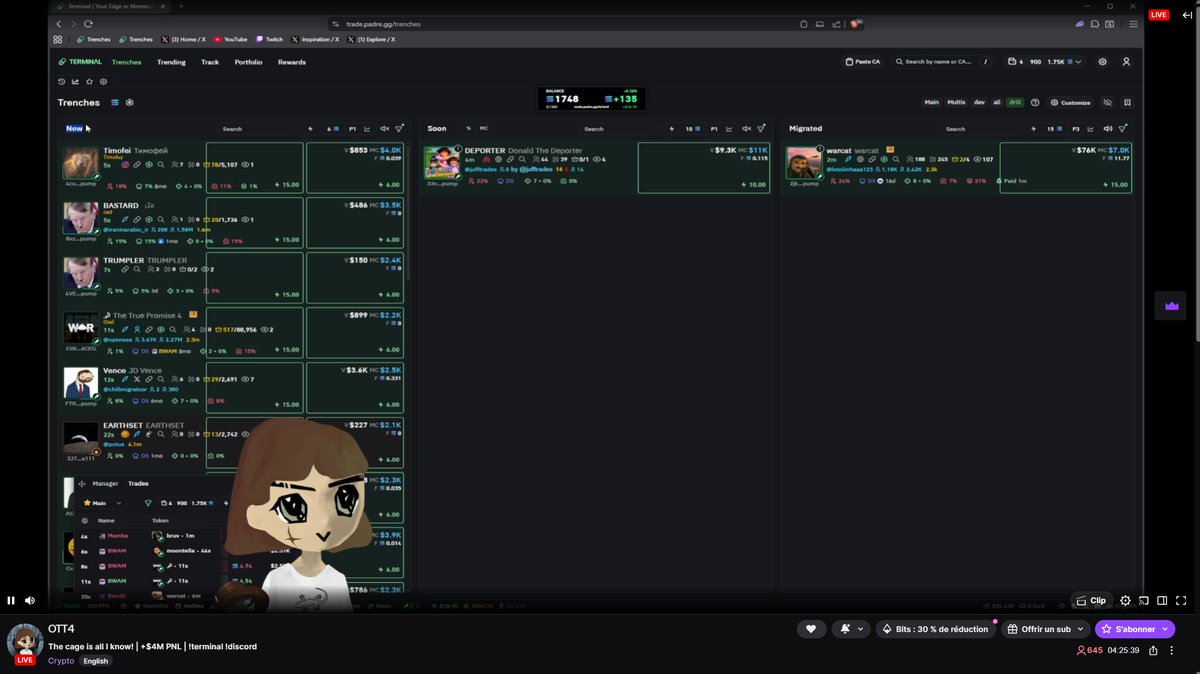Open the @iraninarabic_ir creator link on BASTARD

tap(126, 229)
